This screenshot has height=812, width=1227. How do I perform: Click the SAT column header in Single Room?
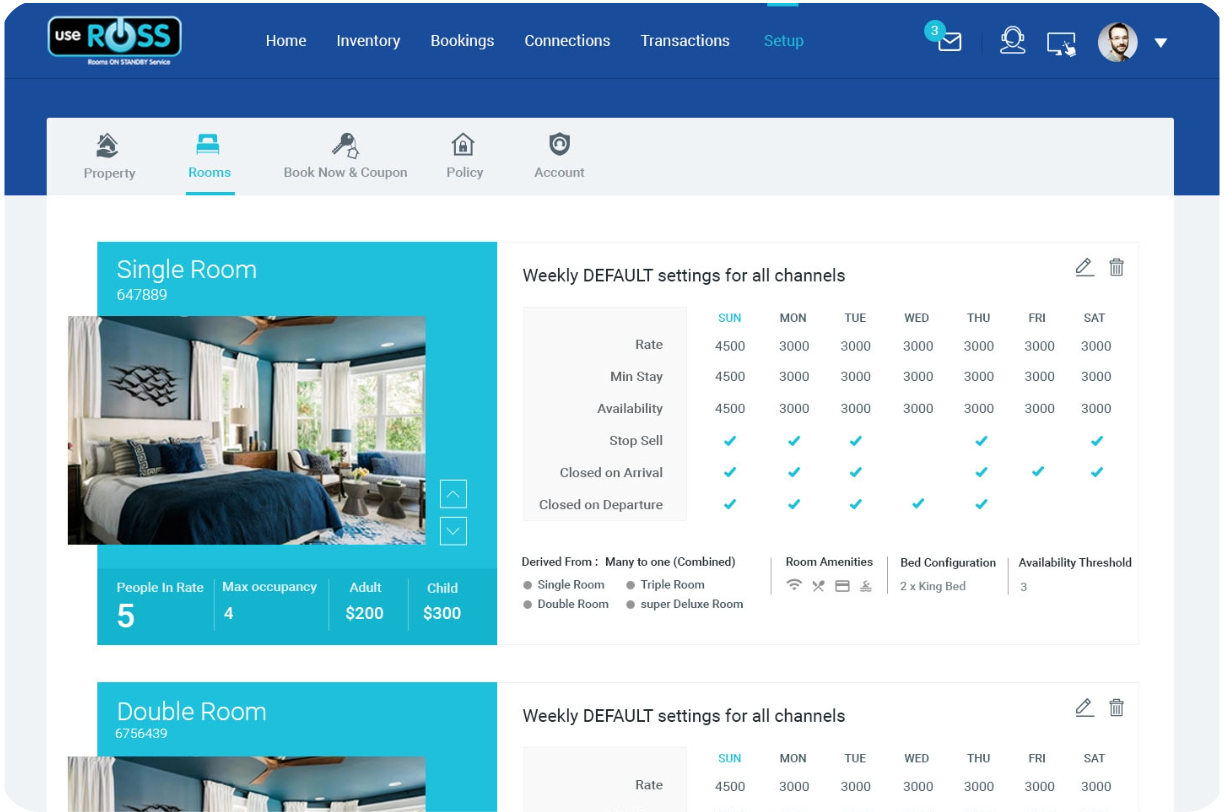(x=1095, y=318)
